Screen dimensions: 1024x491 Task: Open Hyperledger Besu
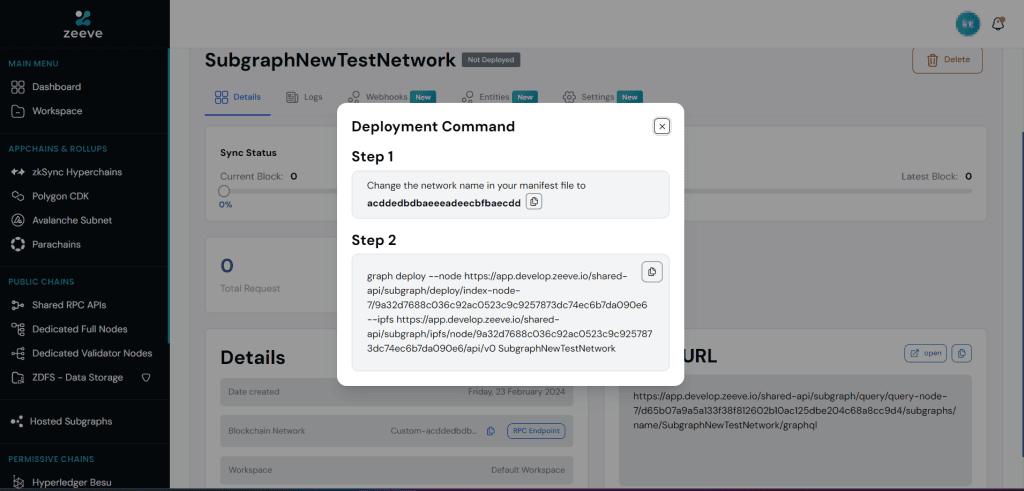point(74,483)
